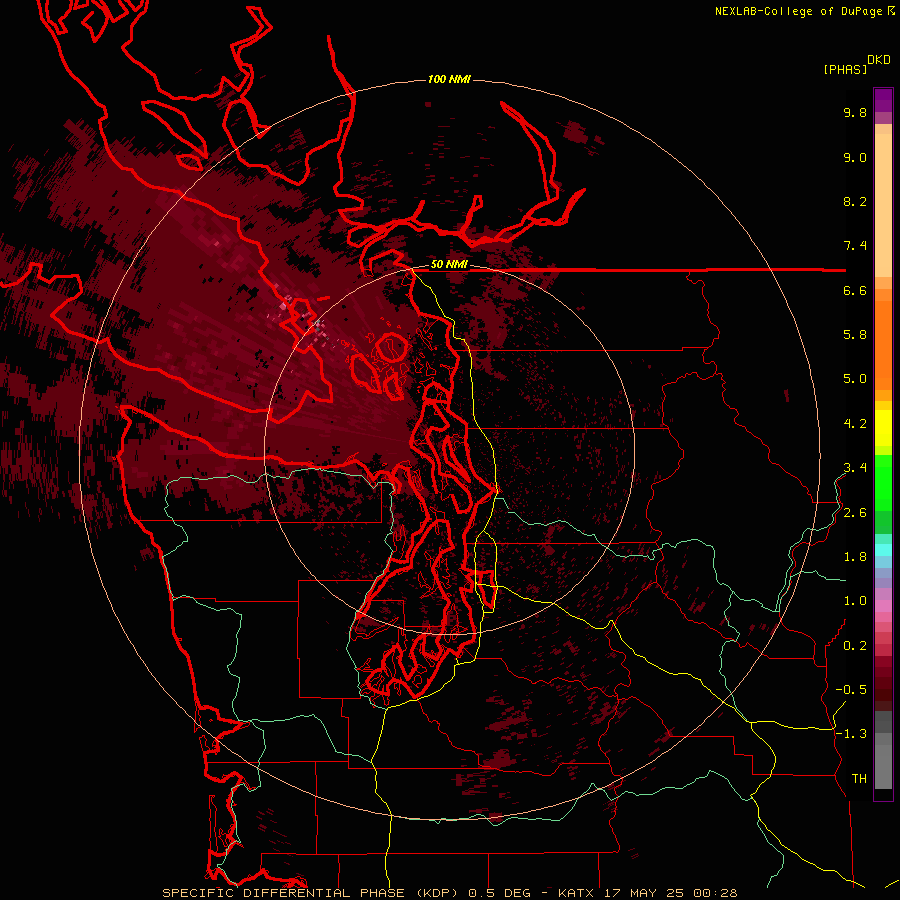Select the 5.0 legend value
Screen dimensions: 900x900
click(855, 379)
